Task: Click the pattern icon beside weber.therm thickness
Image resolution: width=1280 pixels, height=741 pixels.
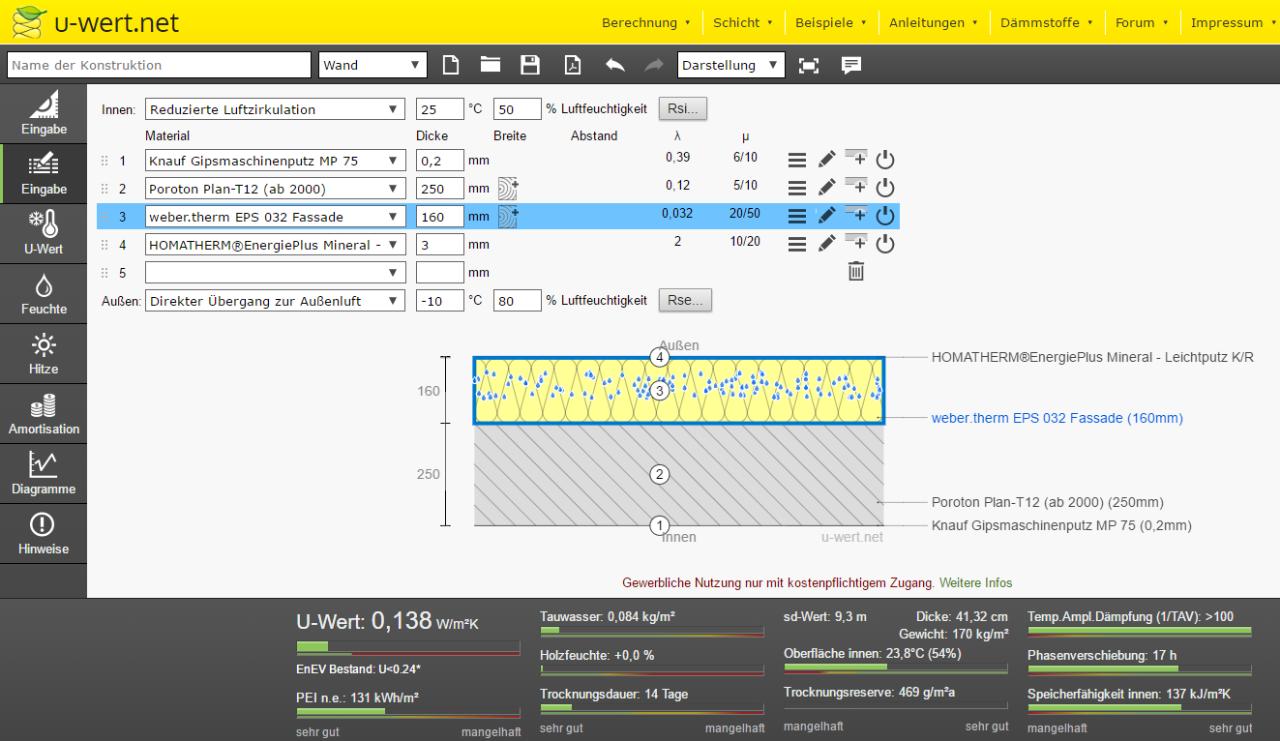Action: pos(508,215)
